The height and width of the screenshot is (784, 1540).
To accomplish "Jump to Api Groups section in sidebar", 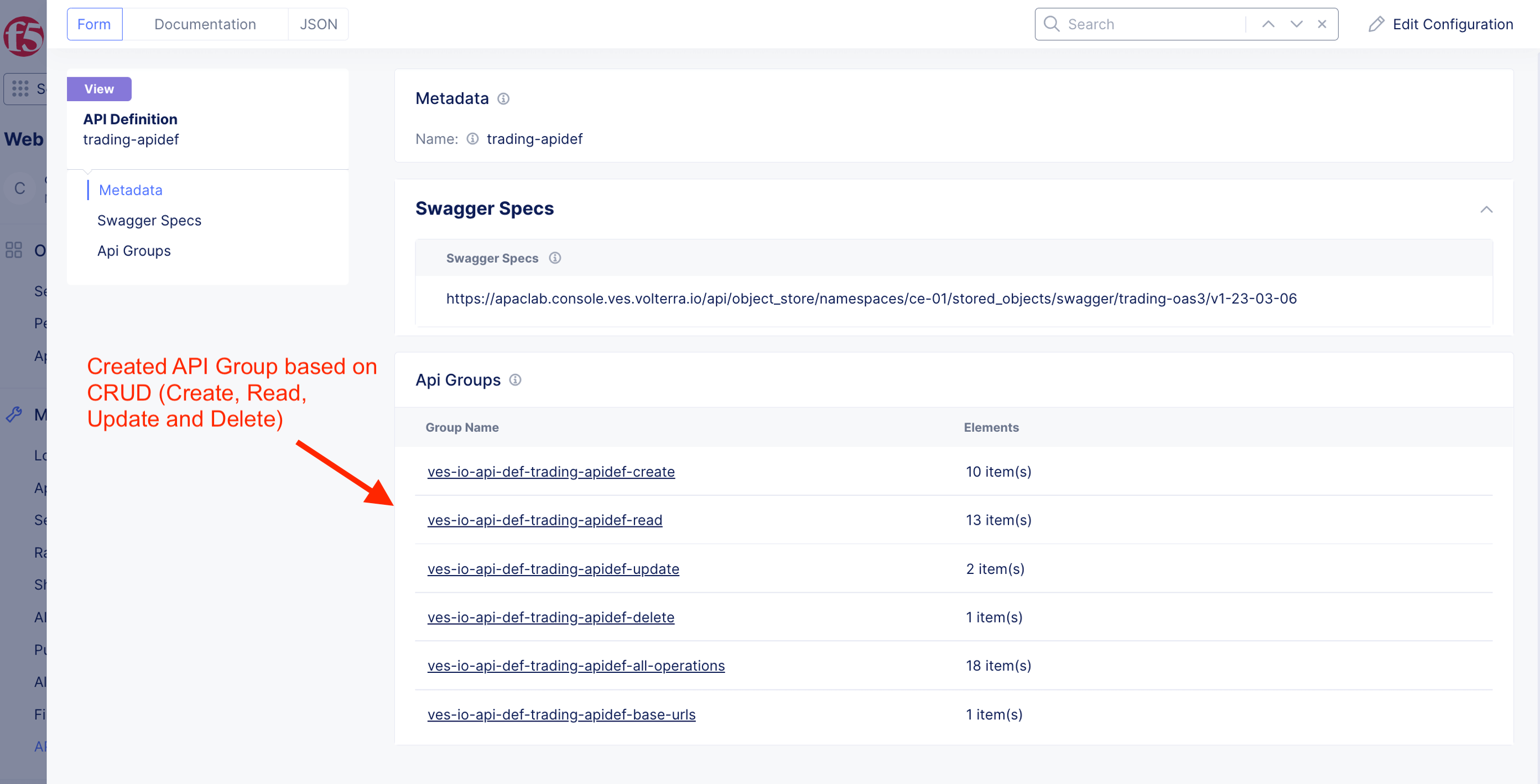I will pos(134,251).
